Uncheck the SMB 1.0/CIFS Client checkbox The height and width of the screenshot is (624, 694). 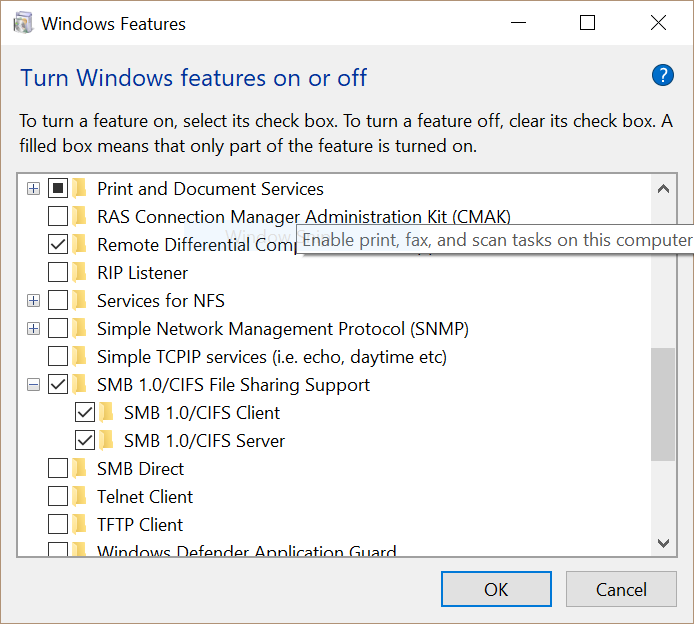tap(85, 412)
